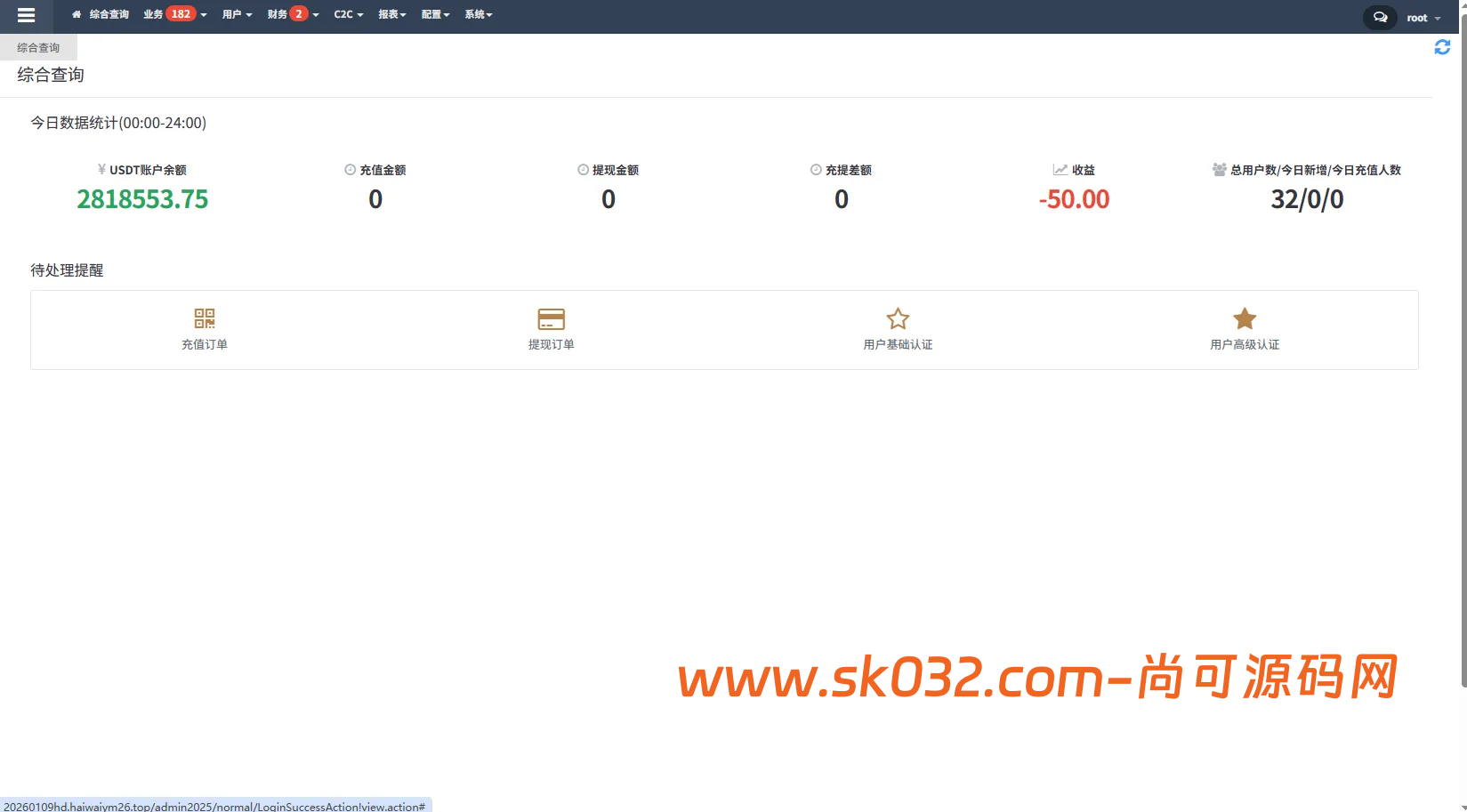The height and width of the screenshot is (812, 1467).
Task: Open the 充值订单 pending orders icon
Action: click(x=204, y=318)
